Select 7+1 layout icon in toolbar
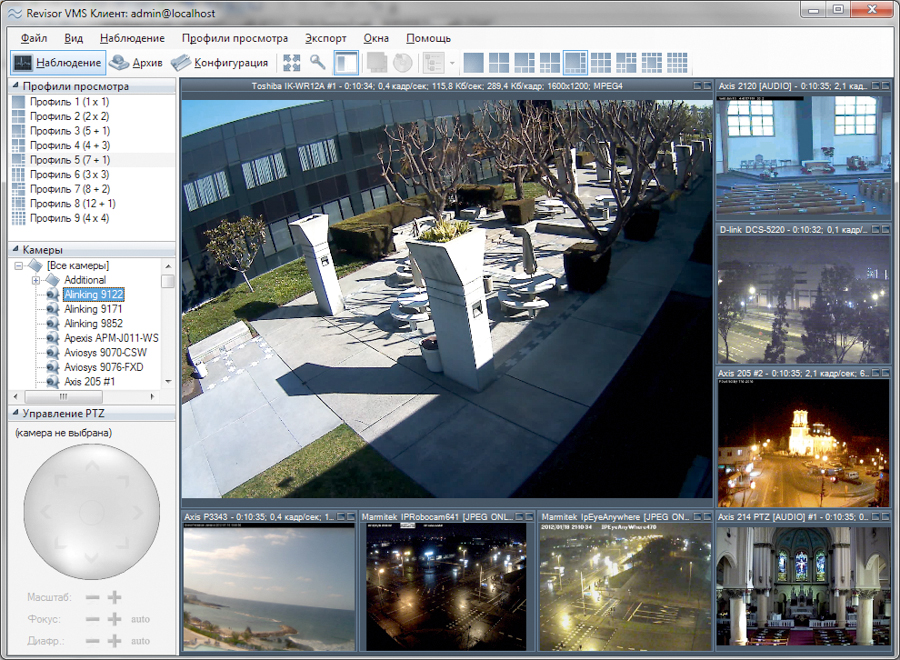Screen dimensions: 900x660 tap(575, 63)
